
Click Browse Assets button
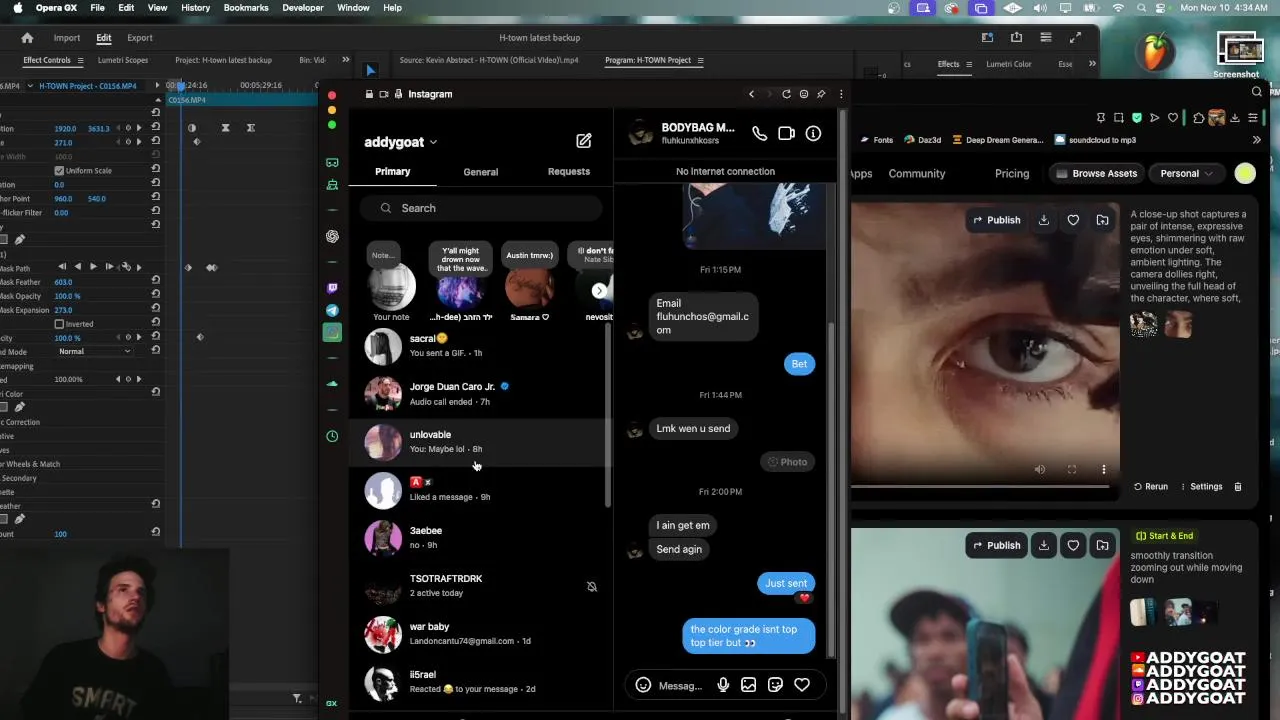tap(1095, 173)
